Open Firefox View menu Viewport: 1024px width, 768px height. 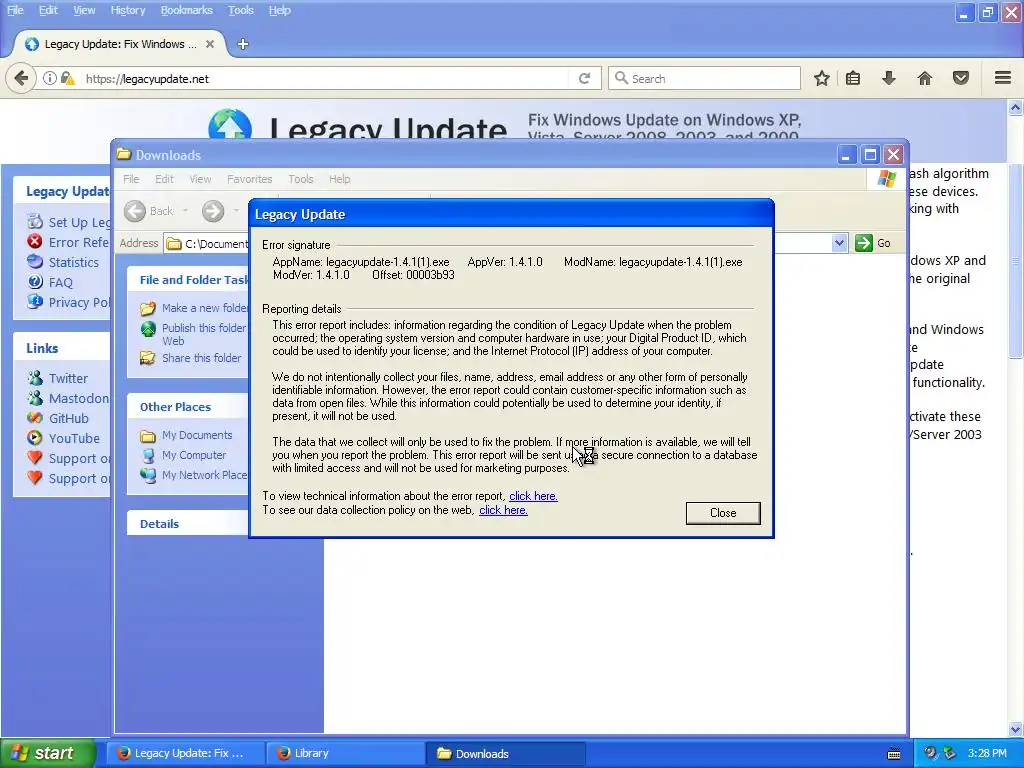[84, 10]
